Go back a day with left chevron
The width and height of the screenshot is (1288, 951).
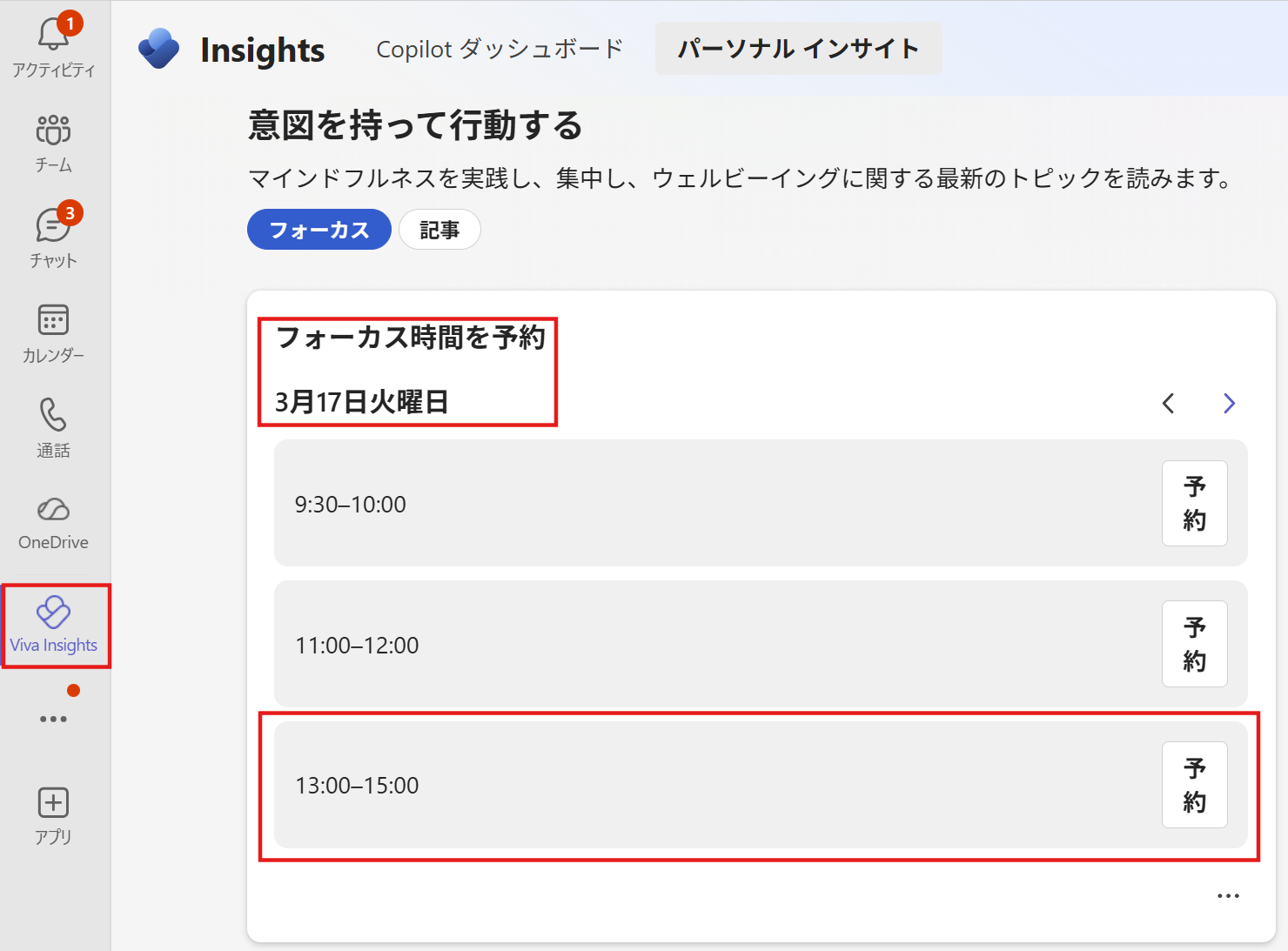(1169, 404)
